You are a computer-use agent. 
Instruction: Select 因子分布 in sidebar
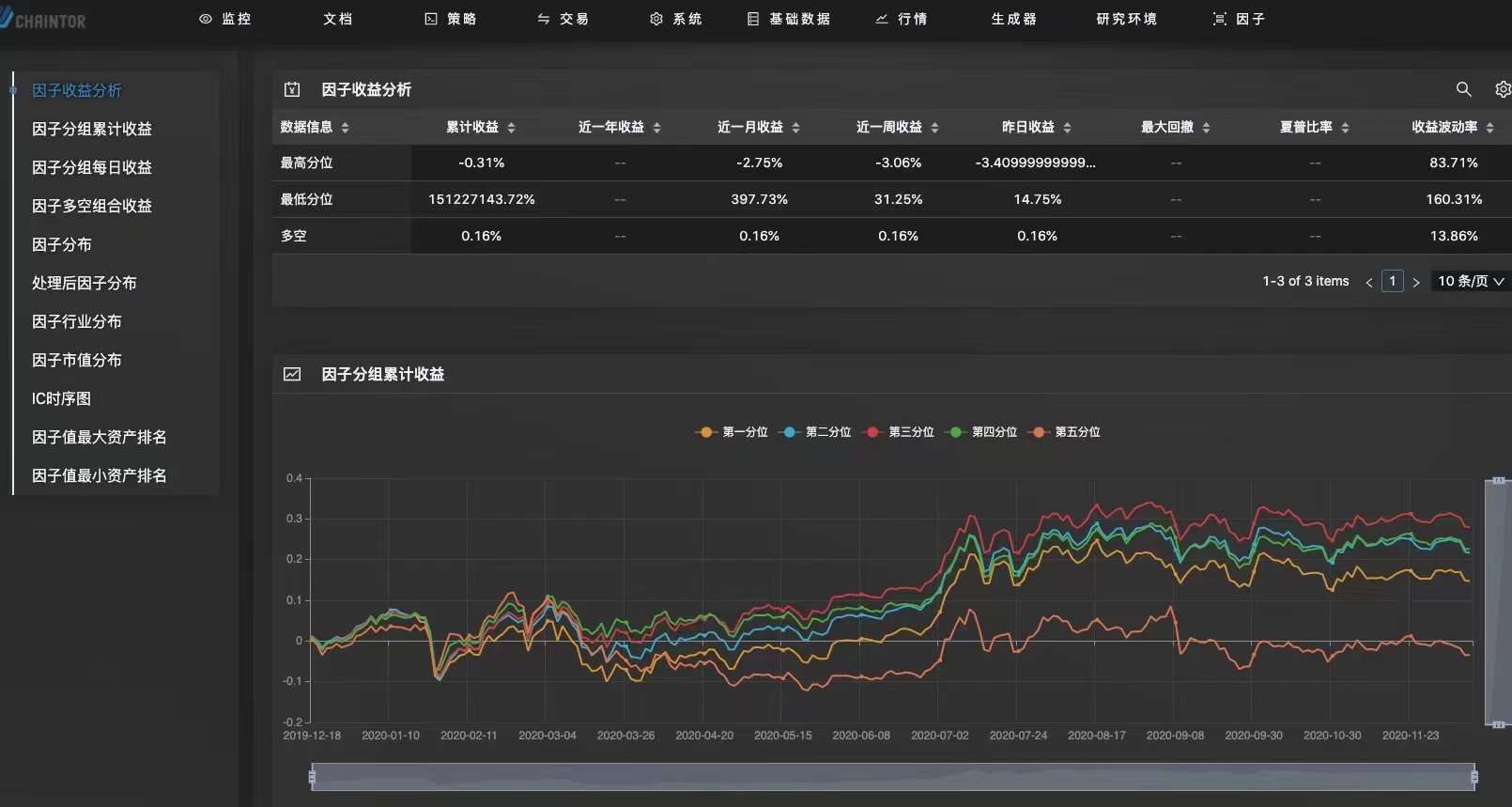62,244
